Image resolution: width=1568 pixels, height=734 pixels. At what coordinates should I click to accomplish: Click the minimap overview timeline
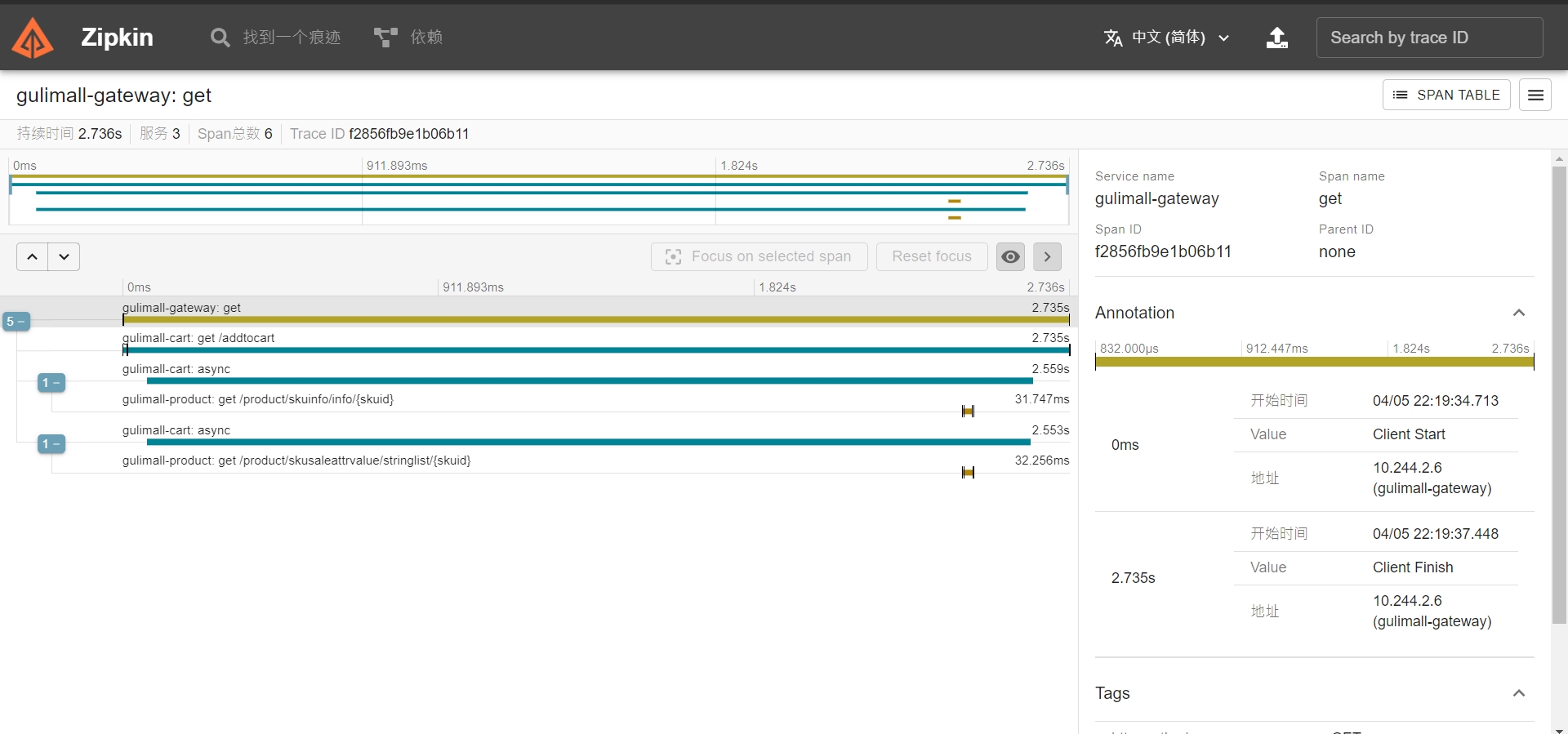539,192
